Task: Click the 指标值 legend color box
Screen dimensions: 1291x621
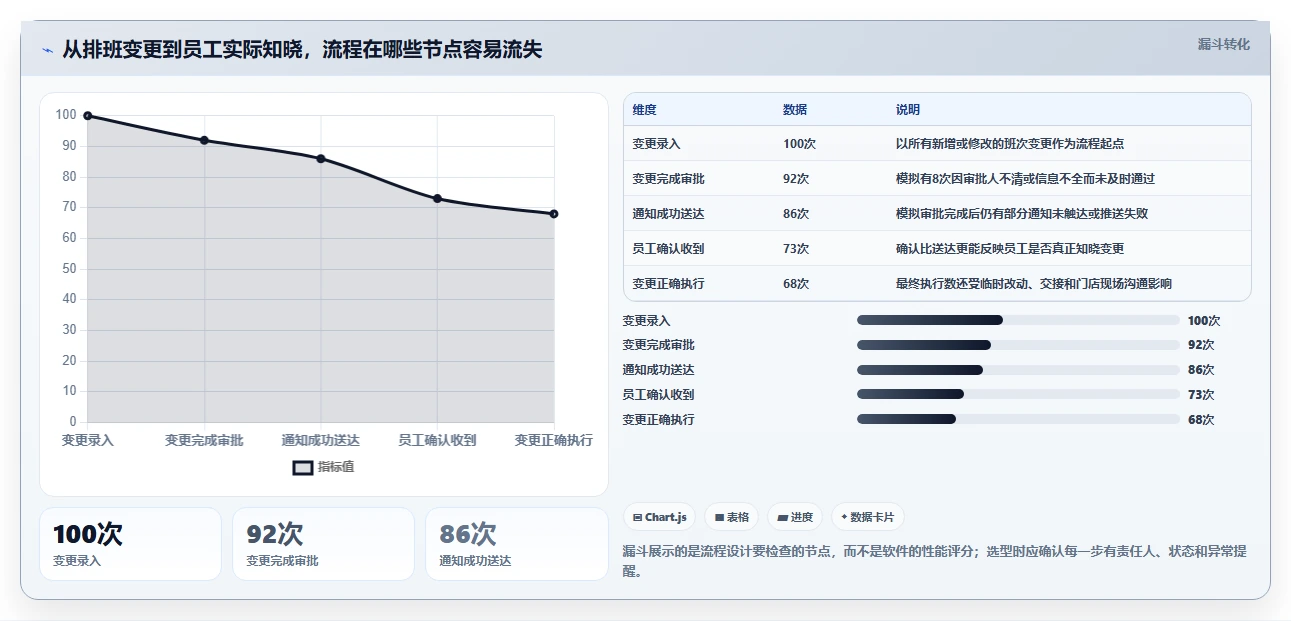Action: (x=303, y=467)
